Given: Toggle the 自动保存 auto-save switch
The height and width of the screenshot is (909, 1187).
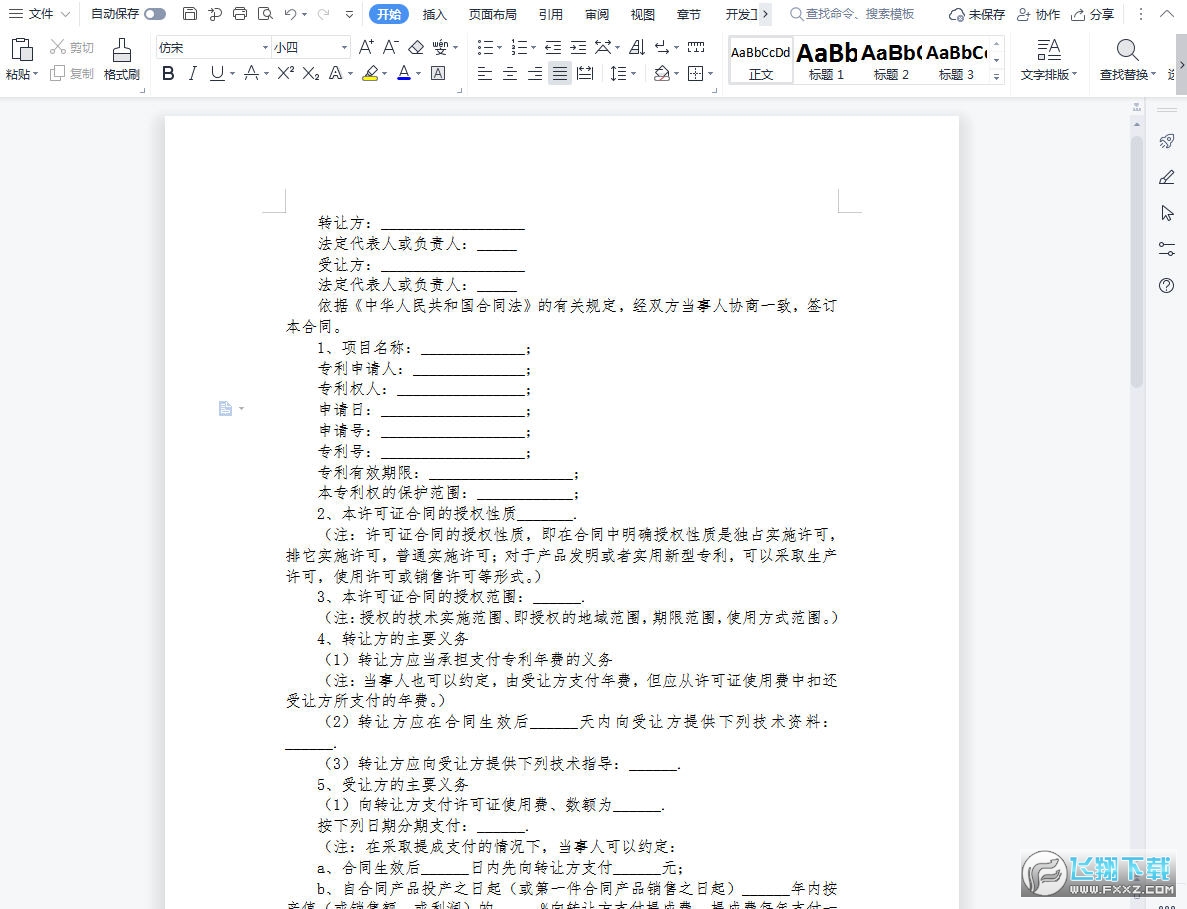Looking at the screenshot, I should (154, 14).
